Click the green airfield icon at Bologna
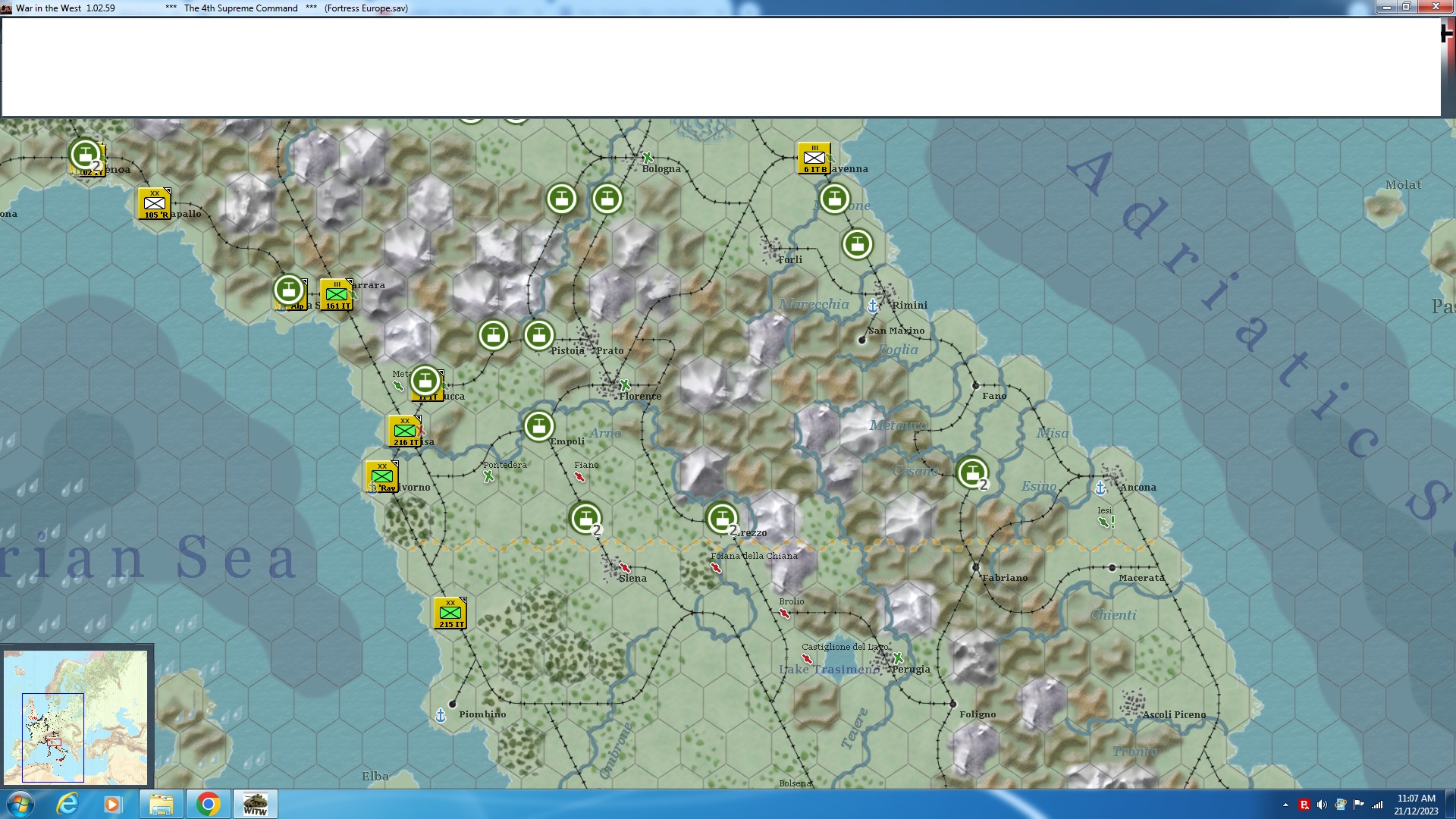Screen dimensions: 1456x819 click(x=648, y=158)
